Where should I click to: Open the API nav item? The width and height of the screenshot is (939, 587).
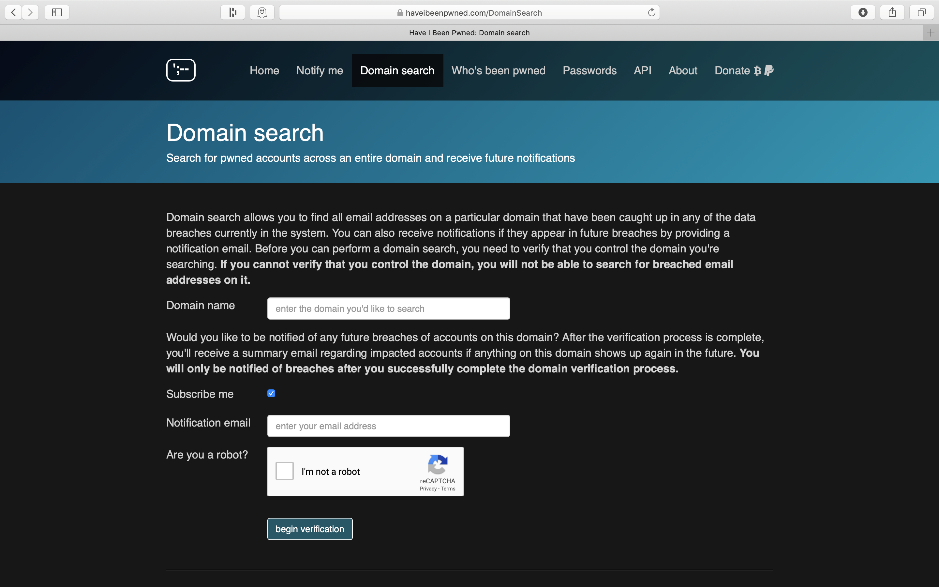click(x=643, y=71)
